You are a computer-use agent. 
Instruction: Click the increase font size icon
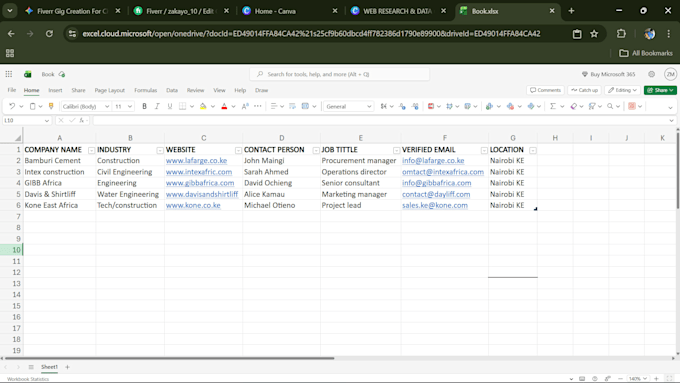click(x=245, y=106)
